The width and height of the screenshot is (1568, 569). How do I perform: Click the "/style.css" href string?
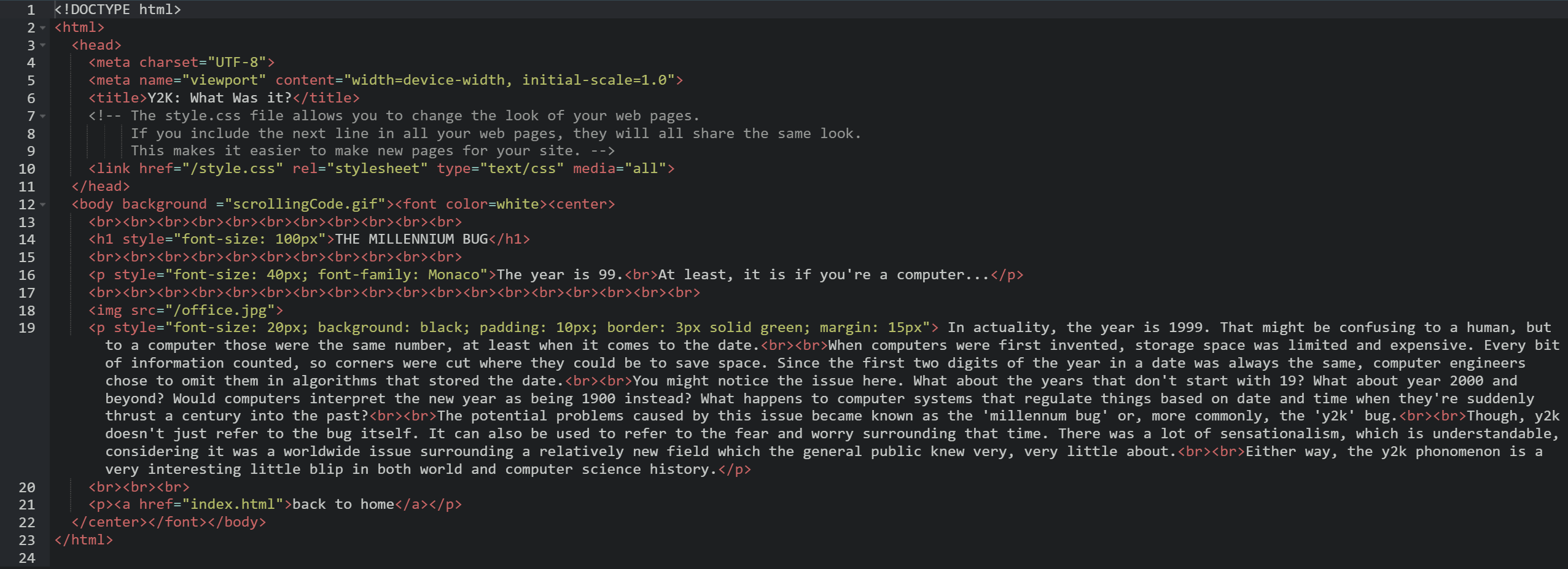(233, 169)
